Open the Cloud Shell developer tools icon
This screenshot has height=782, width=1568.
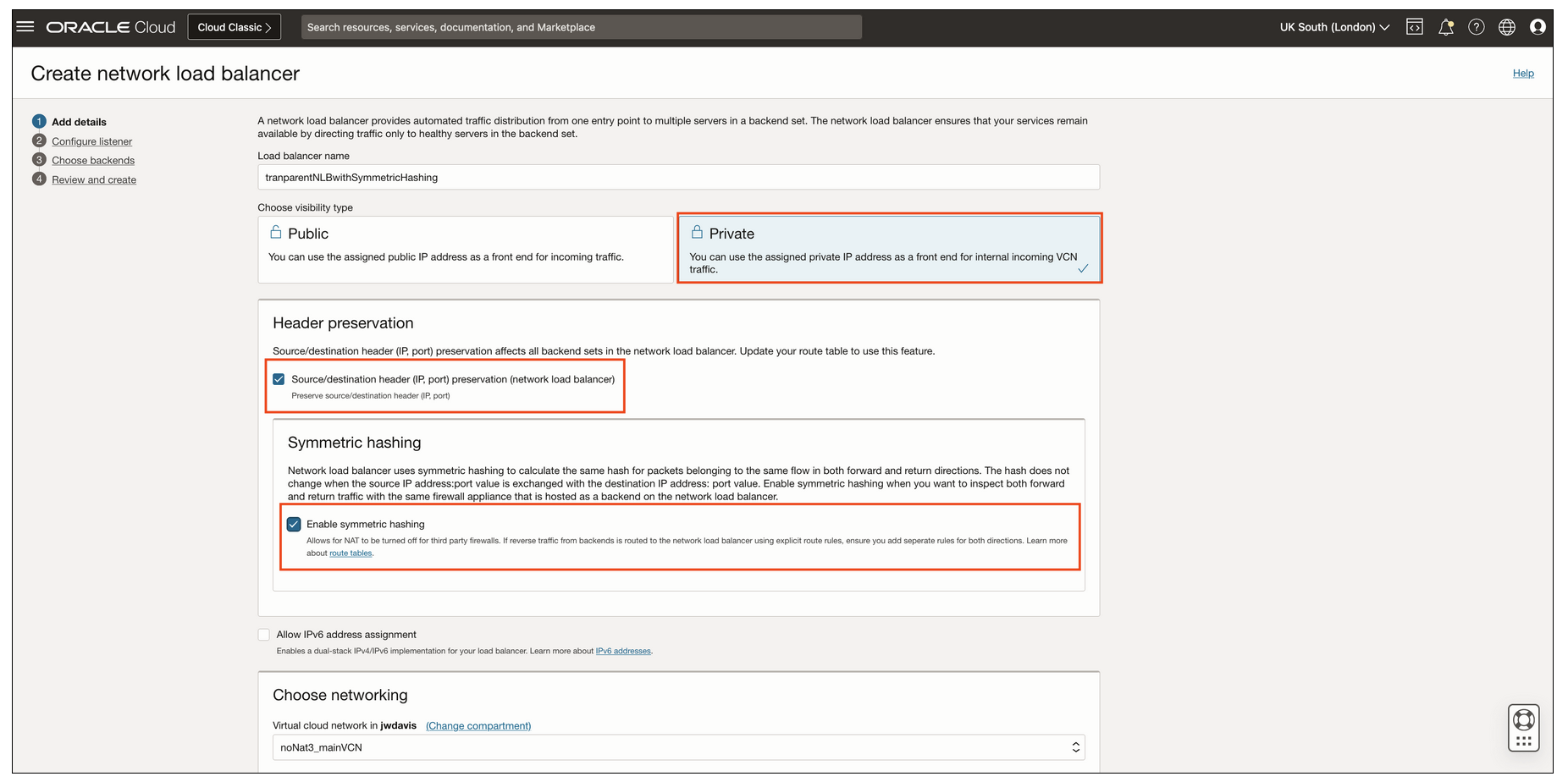pos(1414,26)
